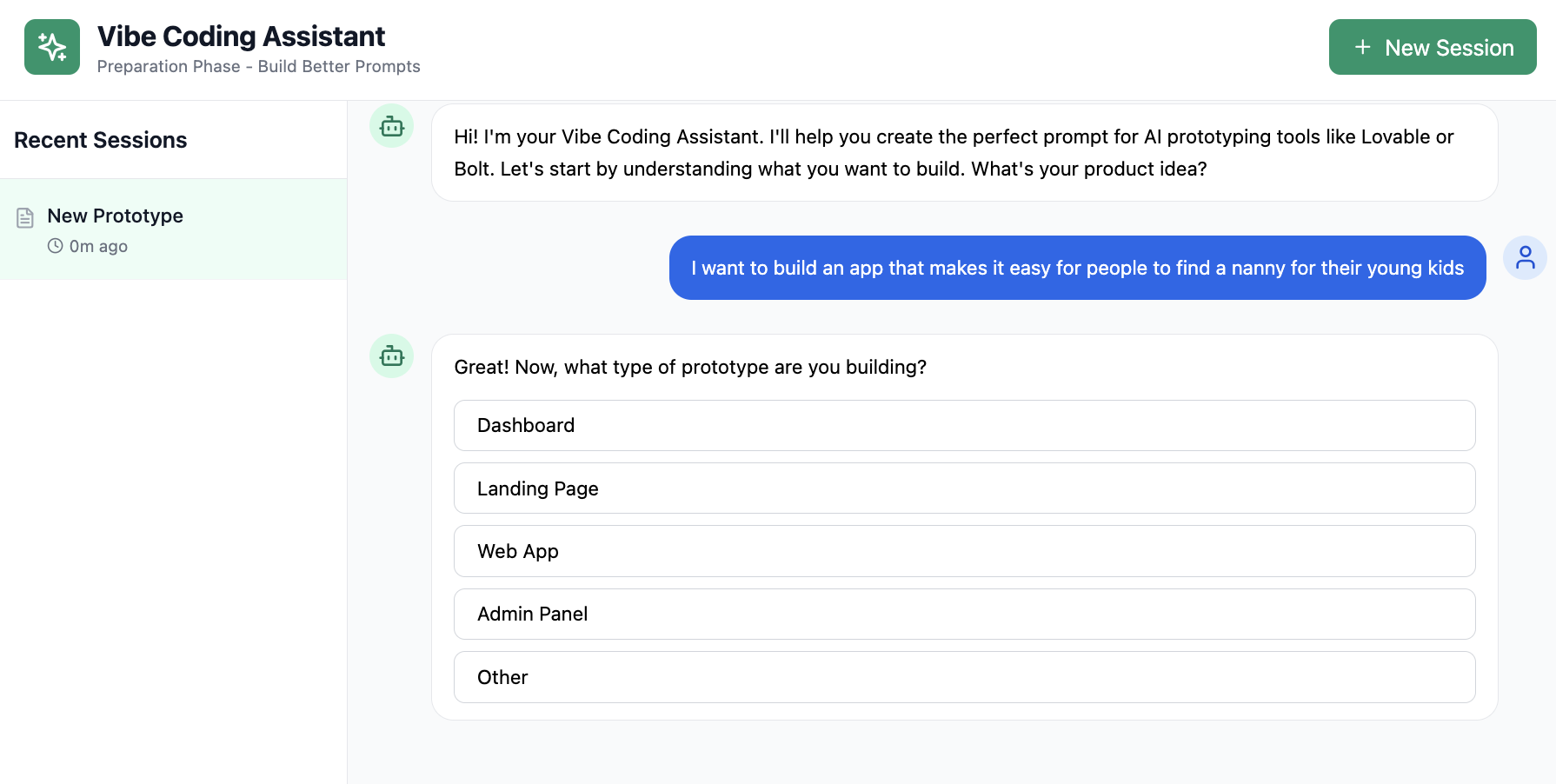
Task: Click the Recent Sessions heading
Action: (101, 140)
